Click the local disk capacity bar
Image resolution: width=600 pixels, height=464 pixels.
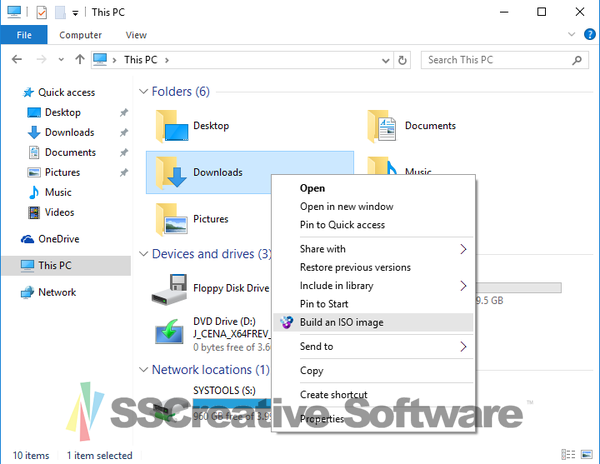[x=519, y=288]
